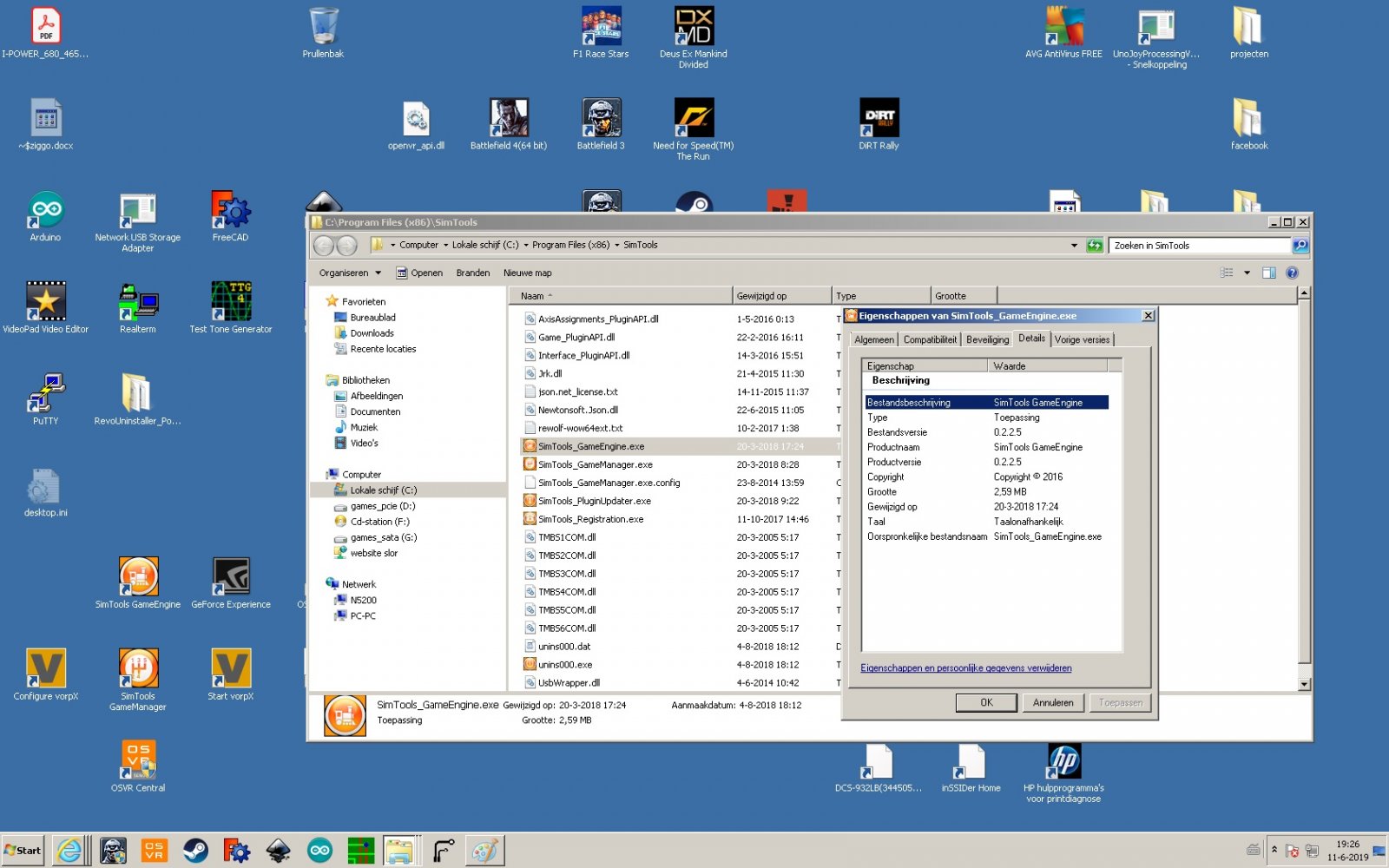Open the Arduino desktop shortcut

tap(45, 217)
